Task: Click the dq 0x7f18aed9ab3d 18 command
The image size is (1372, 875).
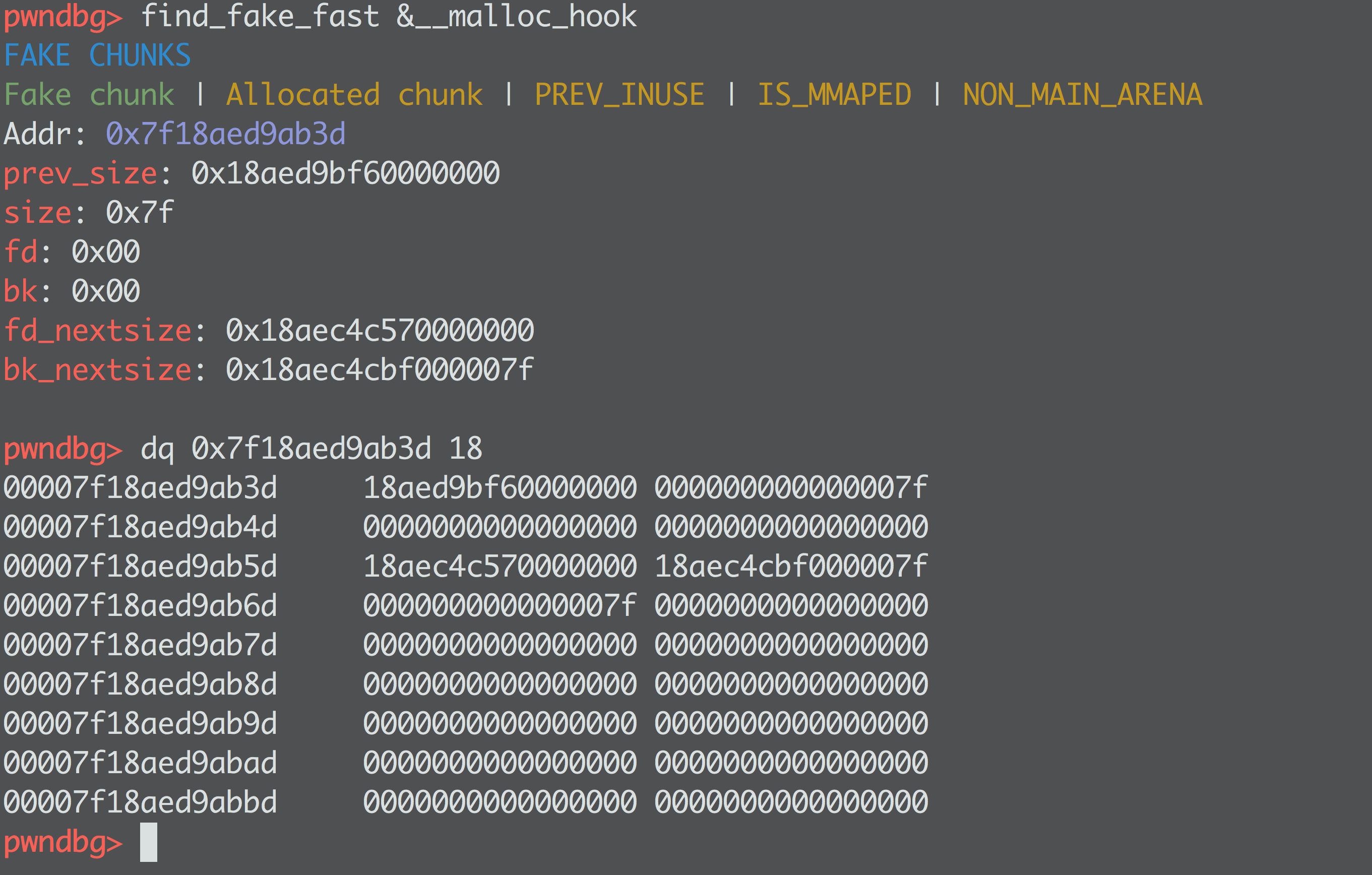Action: pyautogui.click(x=311, y=449)
